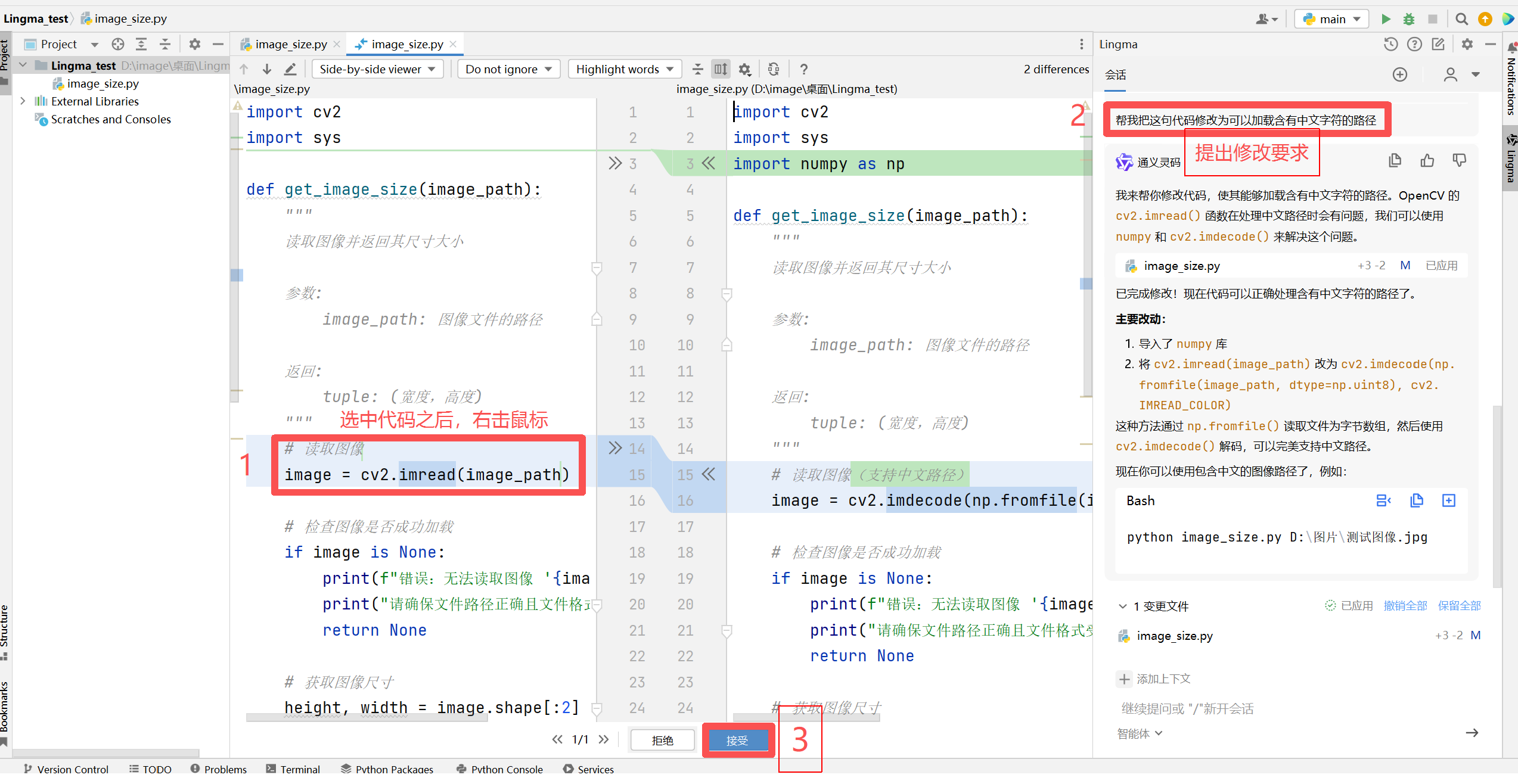Click the IDE update arrow icon

[1485, 19]
